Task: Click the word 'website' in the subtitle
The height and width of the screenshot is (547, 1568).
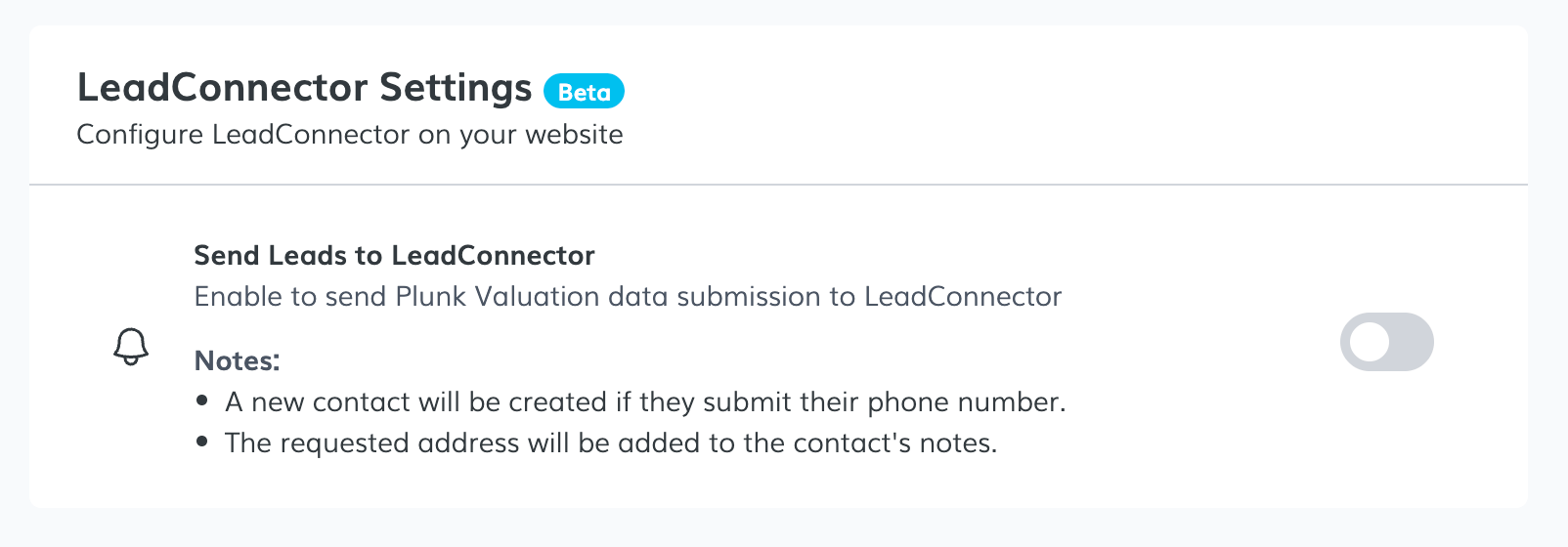Action: coord(574,134)
